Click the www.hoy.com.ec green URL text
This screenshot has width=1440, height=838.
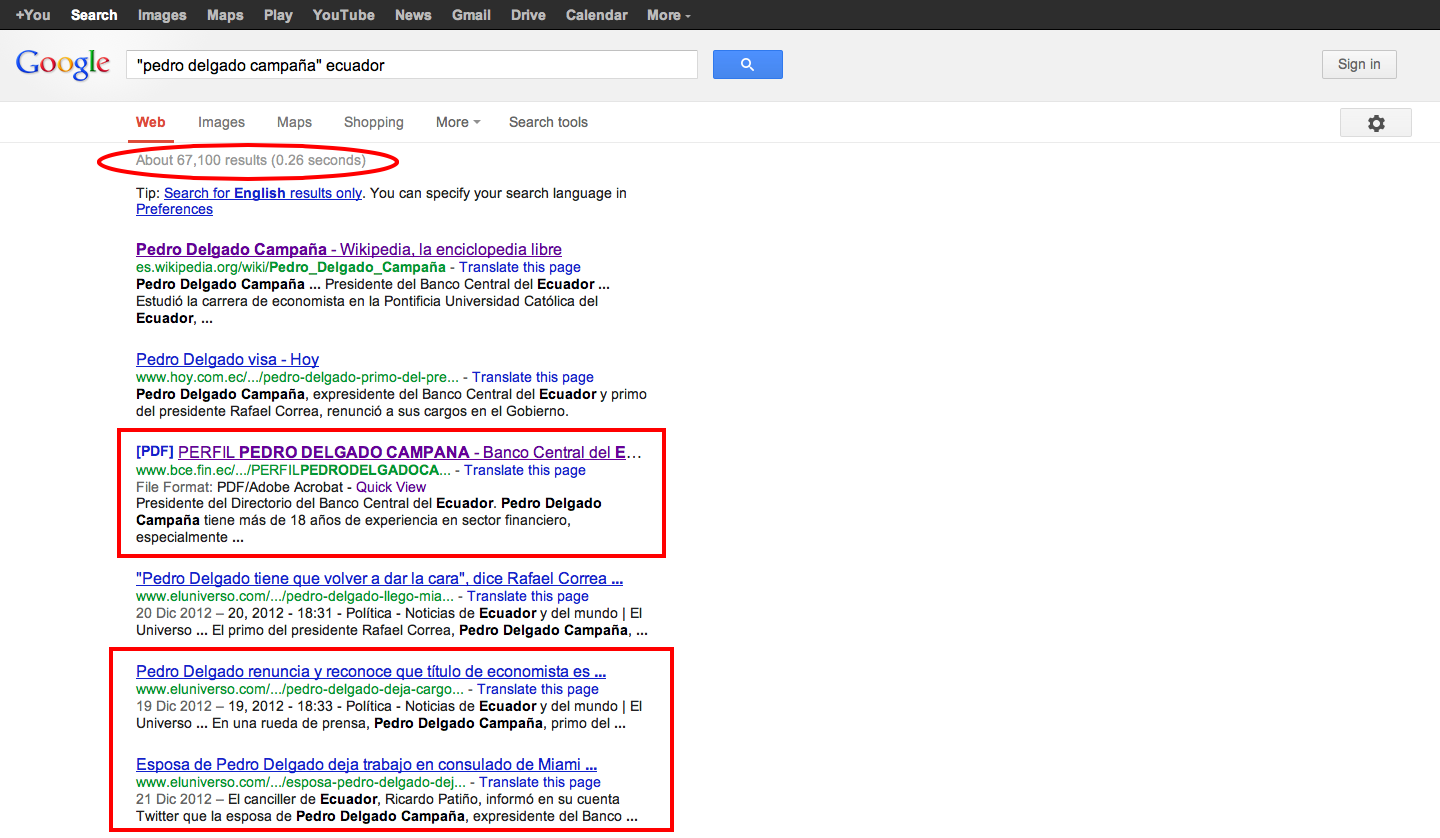click(x=298, y=377)
